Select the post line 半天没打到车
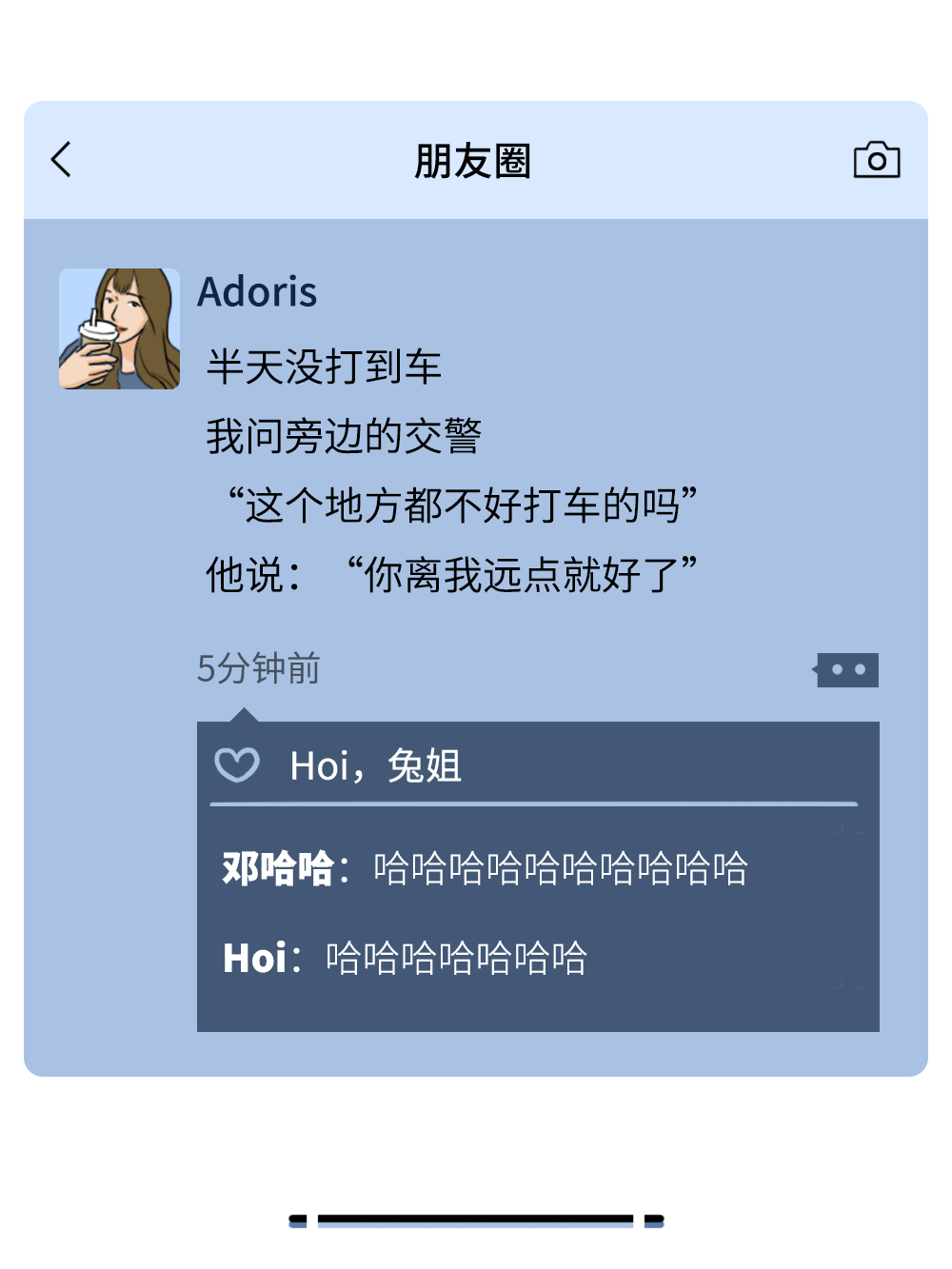This screenshot has width=952, height=1269. tap(324, 367)
